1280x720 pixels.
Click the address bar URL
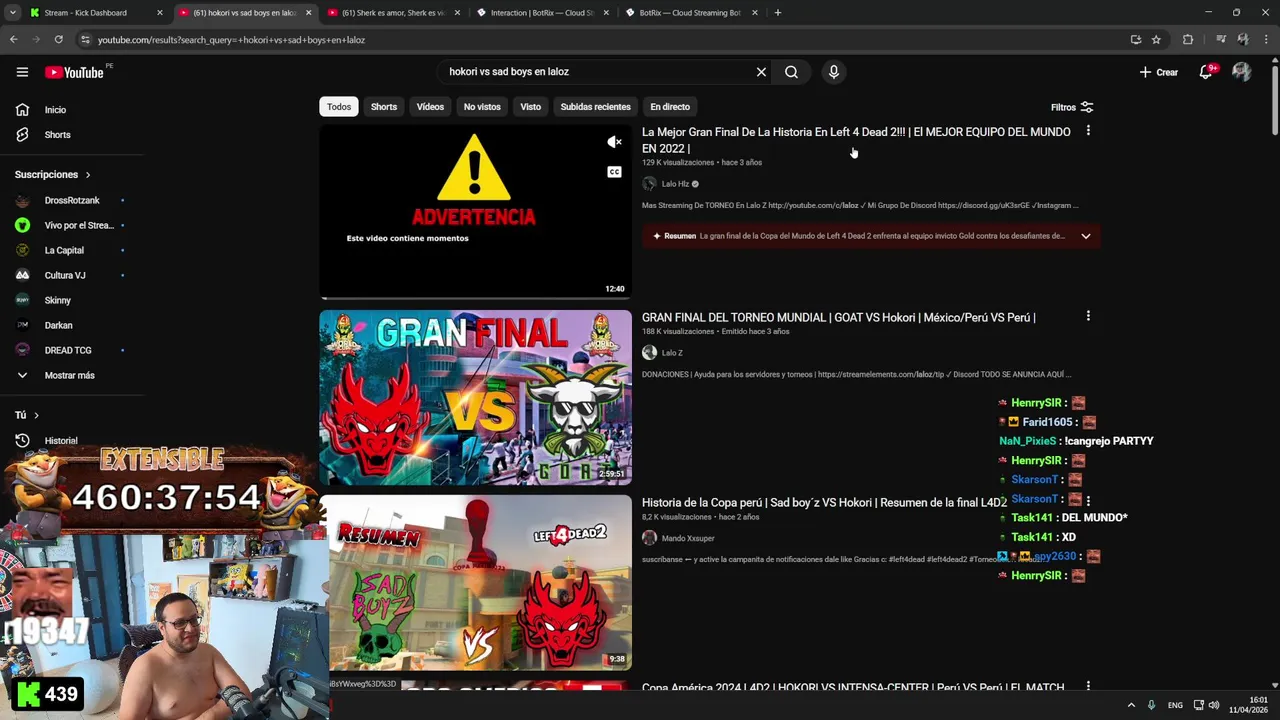(x=231, y=40)
